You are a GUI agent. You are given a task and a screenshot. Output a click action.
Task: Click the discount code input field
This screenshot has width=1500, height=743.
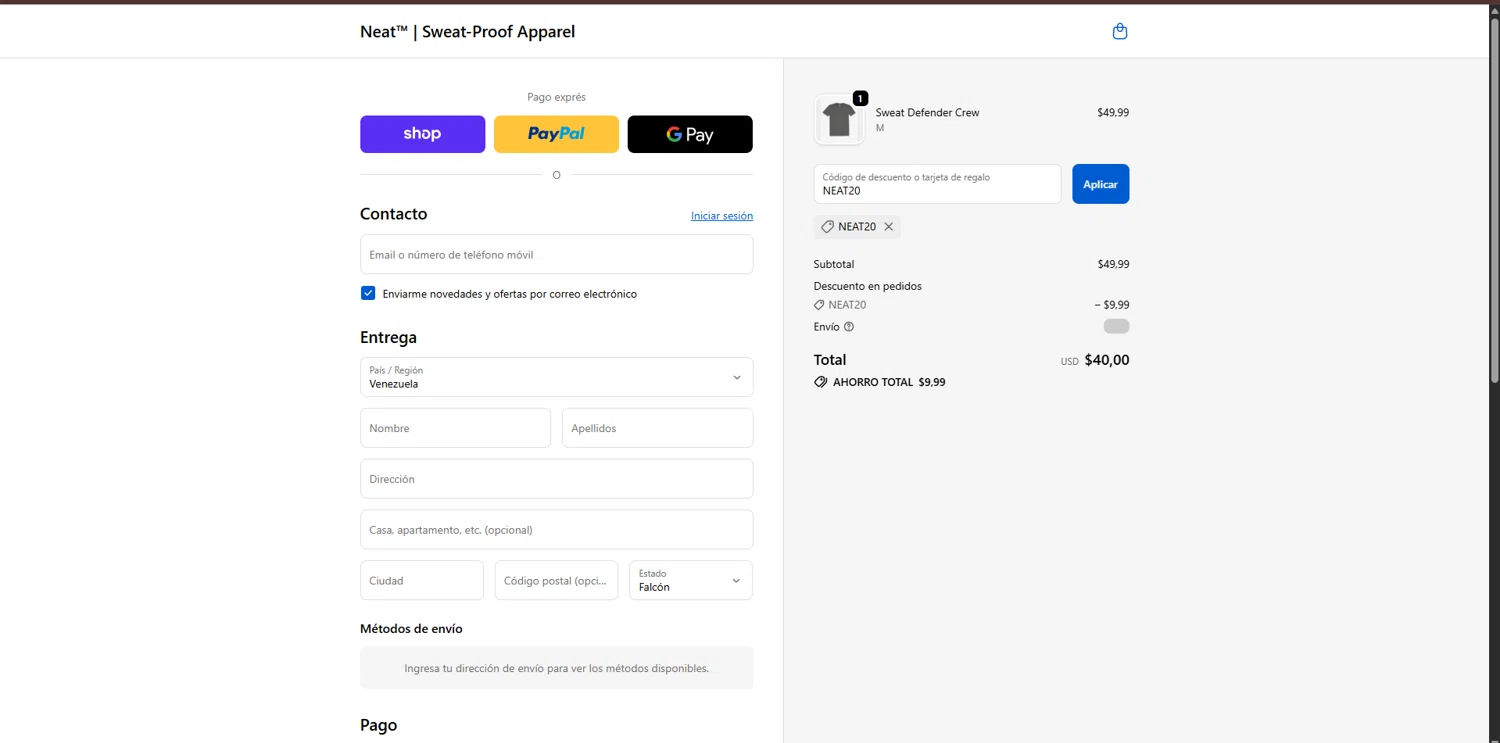pyautogui.click(x=937, y=184)
